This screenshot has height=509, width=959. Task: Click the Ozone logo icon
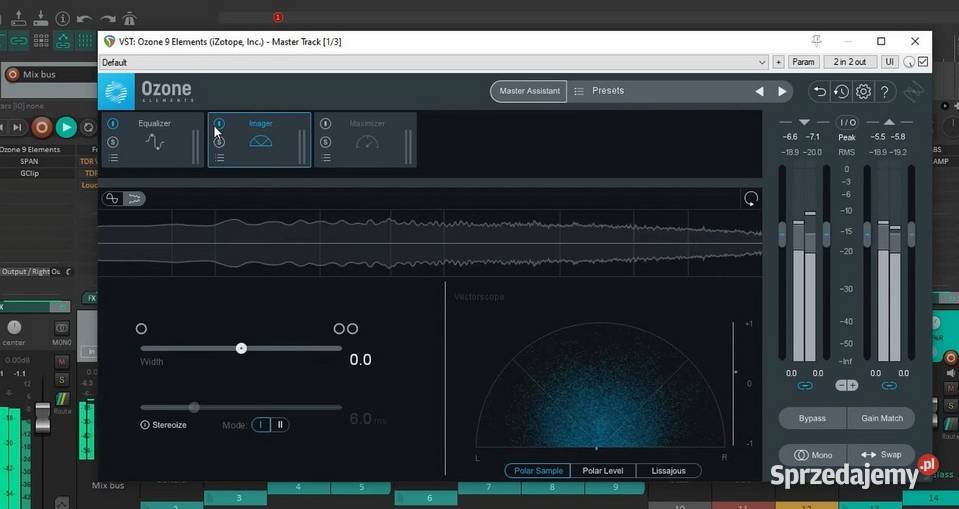[x=116, y=92]
